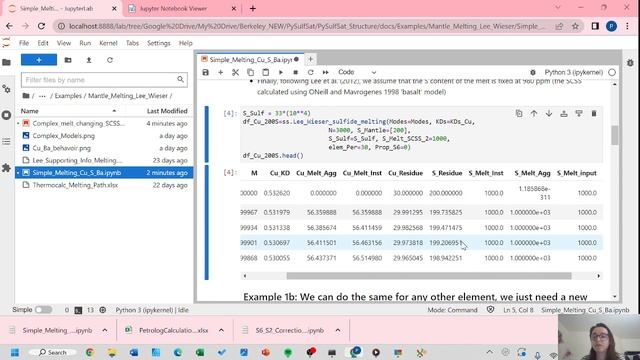This screenshot has height=360, width=640.
Task: Open the File menu
Action: (x=24, y=43)
